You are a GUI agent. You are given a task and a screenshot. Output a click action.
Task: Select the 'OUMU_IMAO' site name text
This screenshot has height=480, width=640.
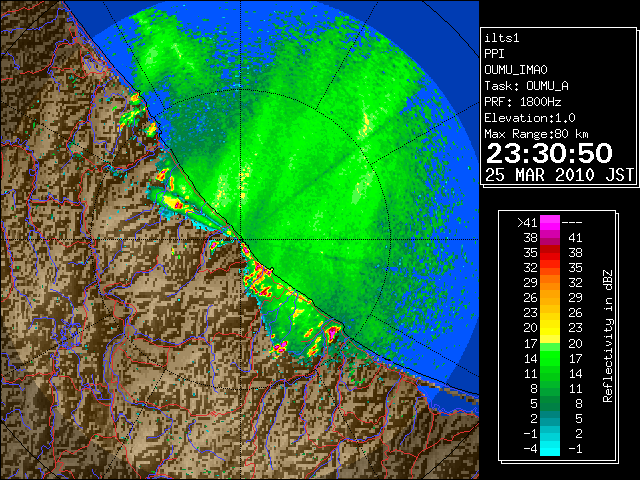516,70
